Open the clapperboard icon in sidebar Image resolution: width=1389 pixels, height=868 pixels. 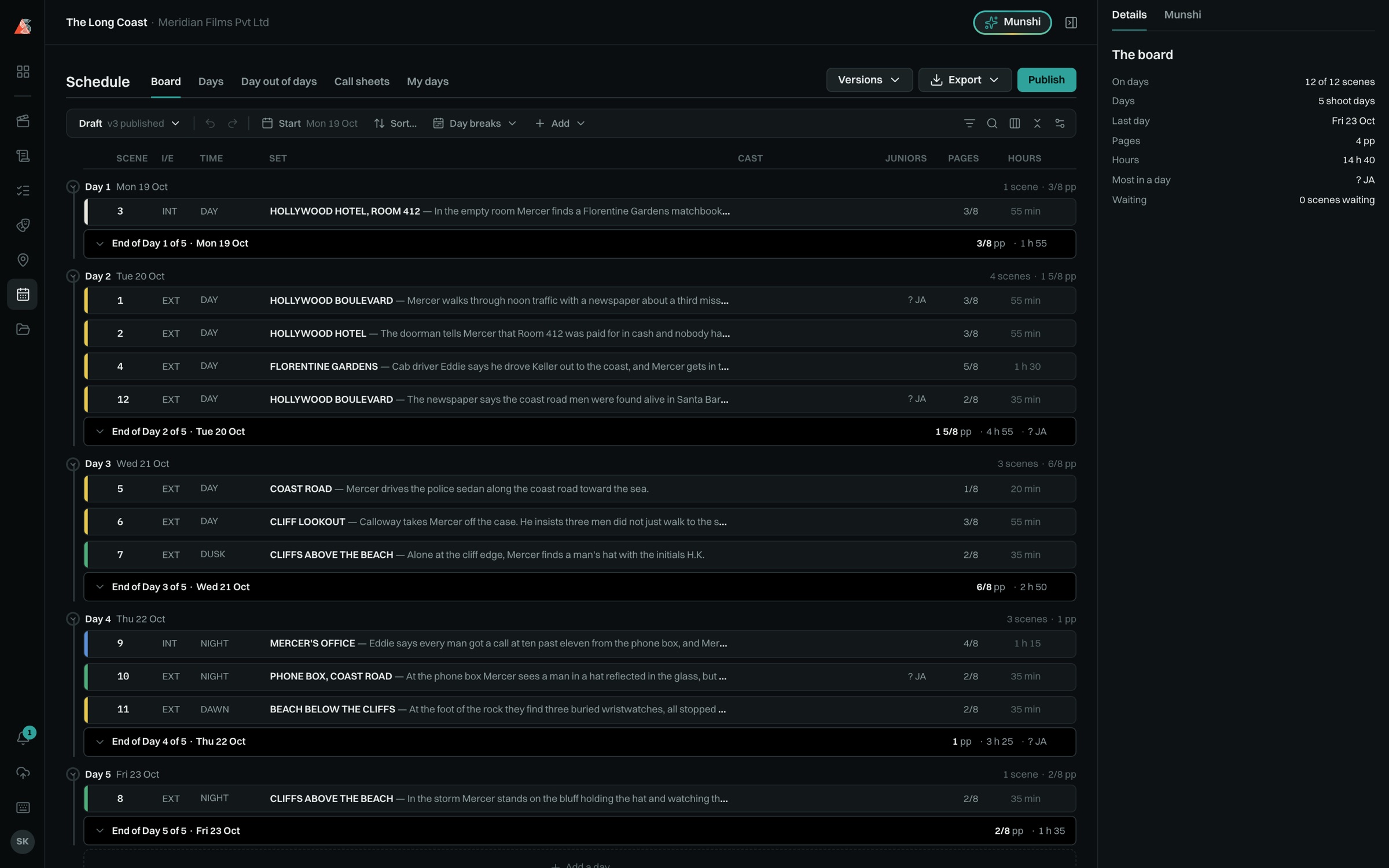tap(23, 121)
